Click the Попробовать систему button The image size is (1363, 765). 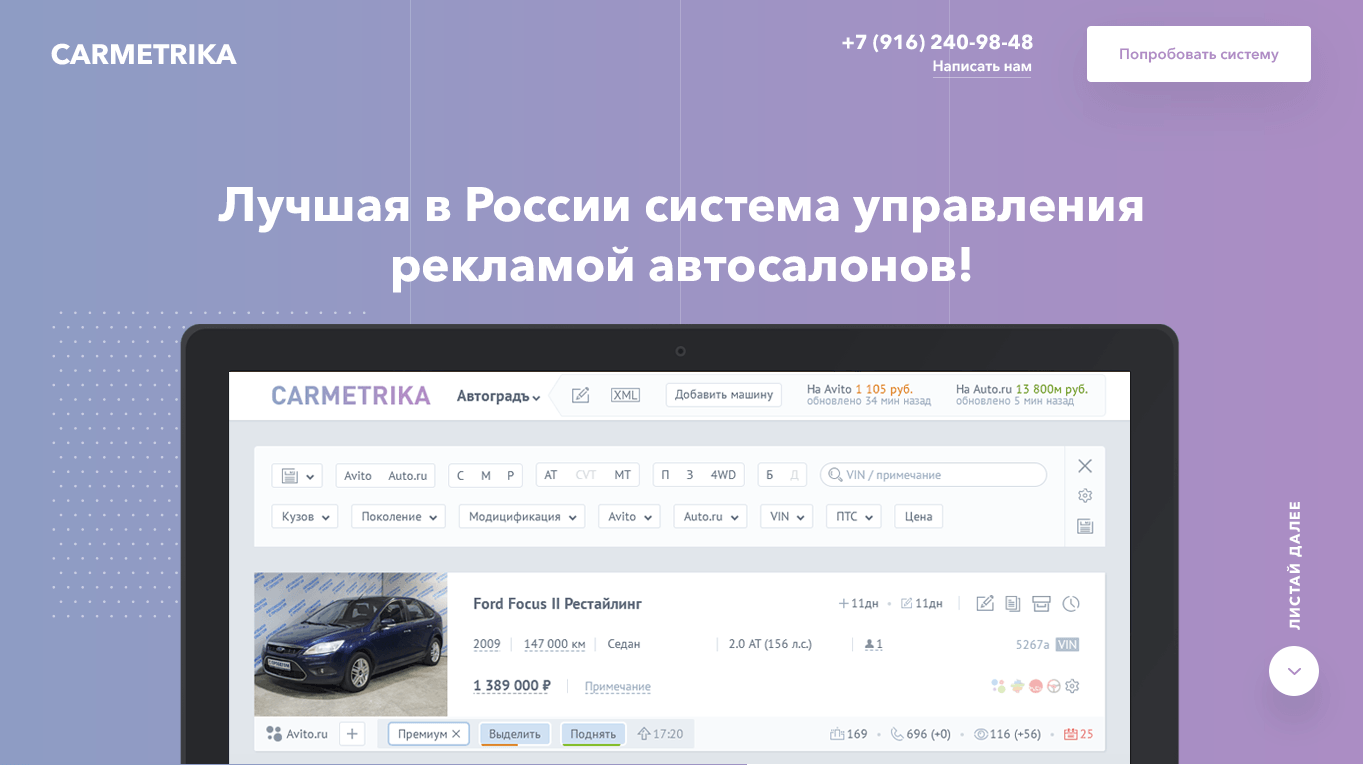point(1199,54)
